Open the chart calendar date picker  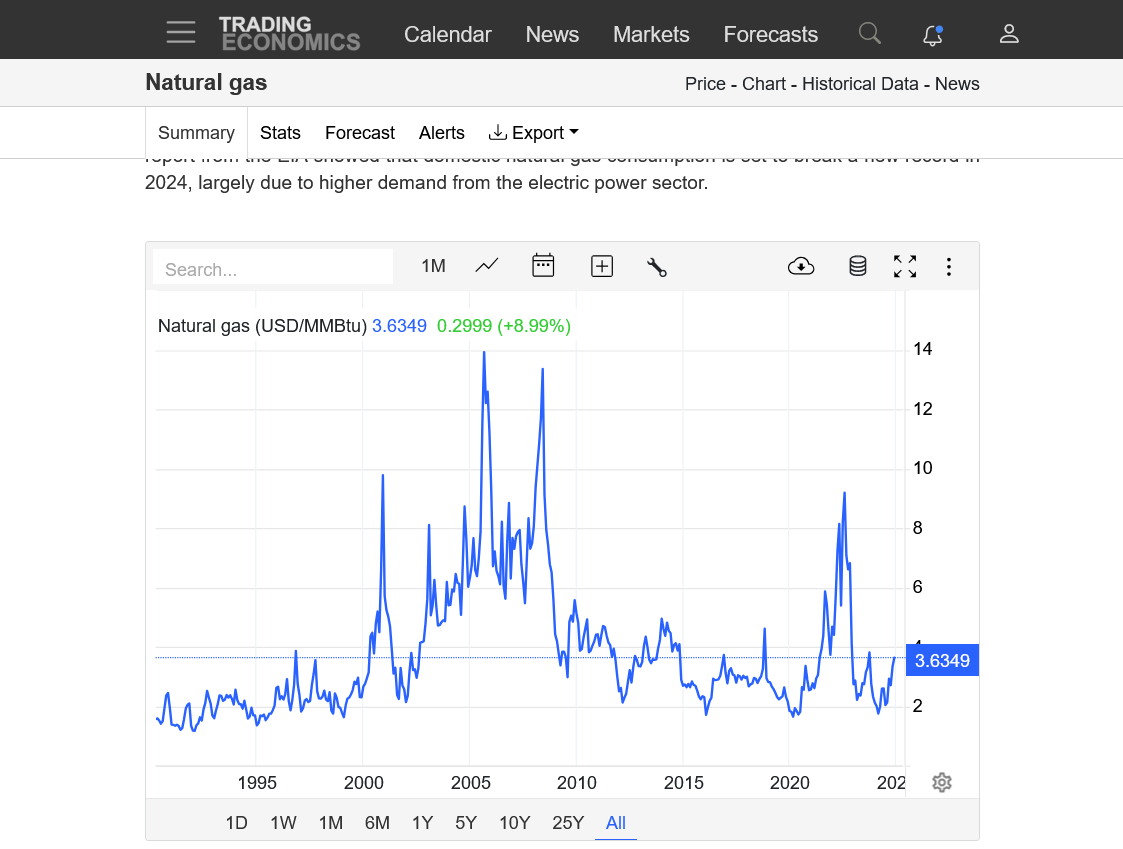[x=543, y=266]
